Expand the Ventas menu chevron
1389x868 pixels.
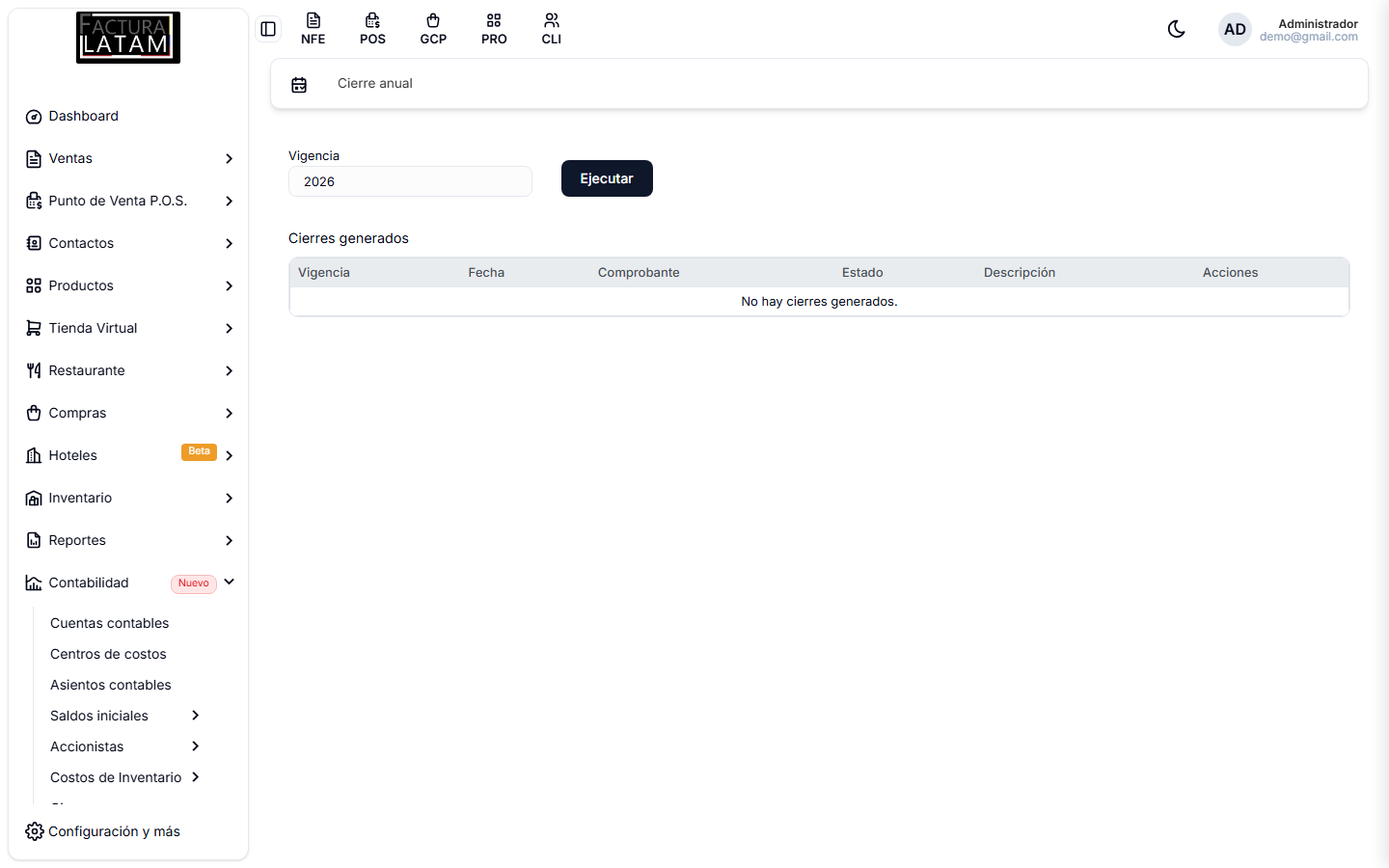tap(229, 158)
